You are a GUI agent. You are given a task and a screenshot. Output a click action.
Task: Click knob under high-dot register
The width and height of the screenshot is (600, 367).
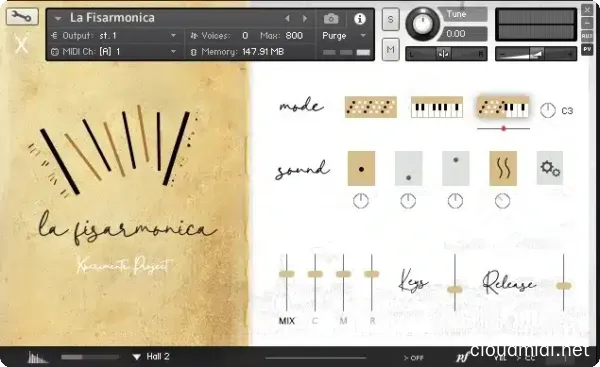455,201
